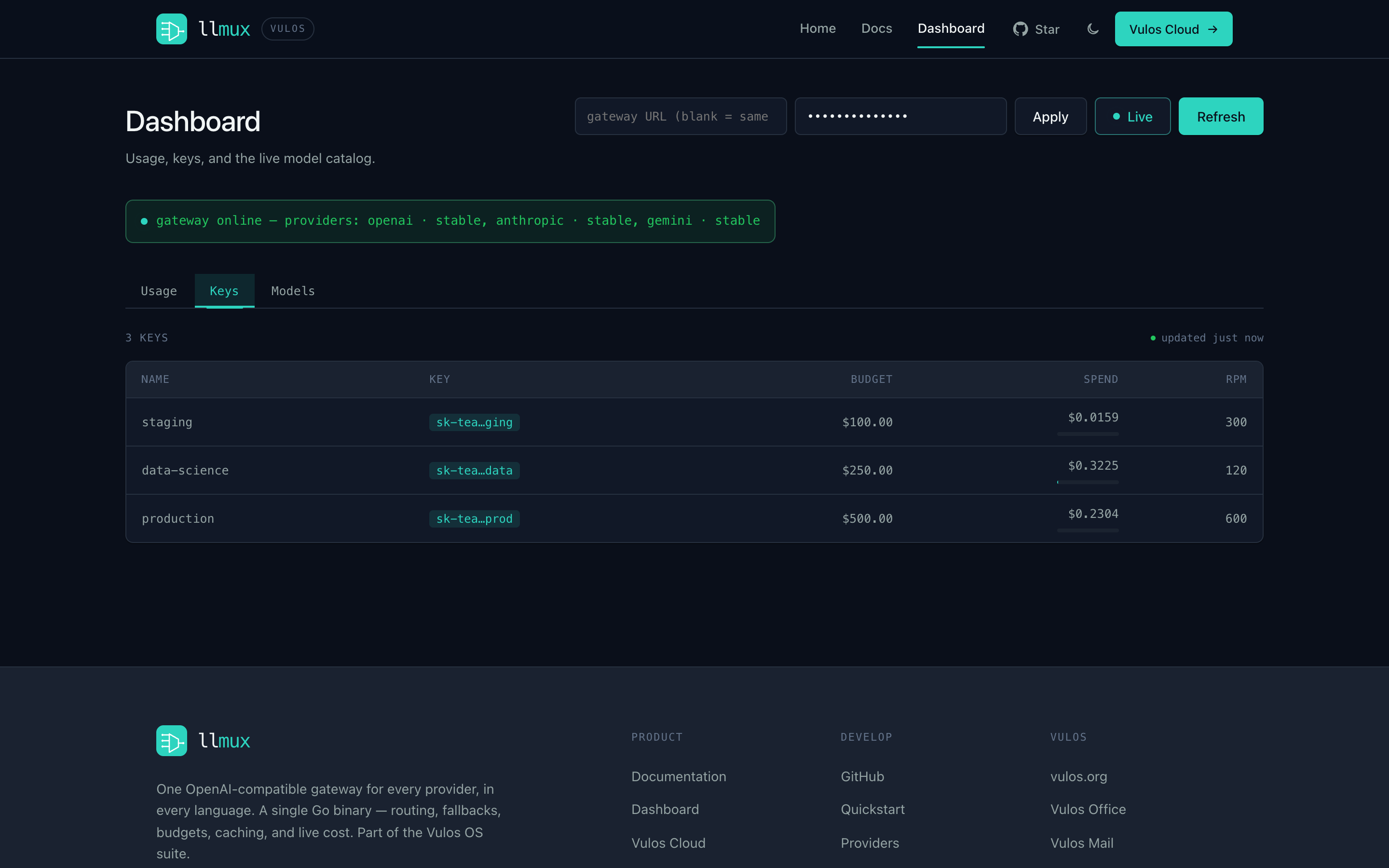This screenshot has width=1389, height=868.
Task: Click the 3 KEYS count label
Action: (147, 338)
